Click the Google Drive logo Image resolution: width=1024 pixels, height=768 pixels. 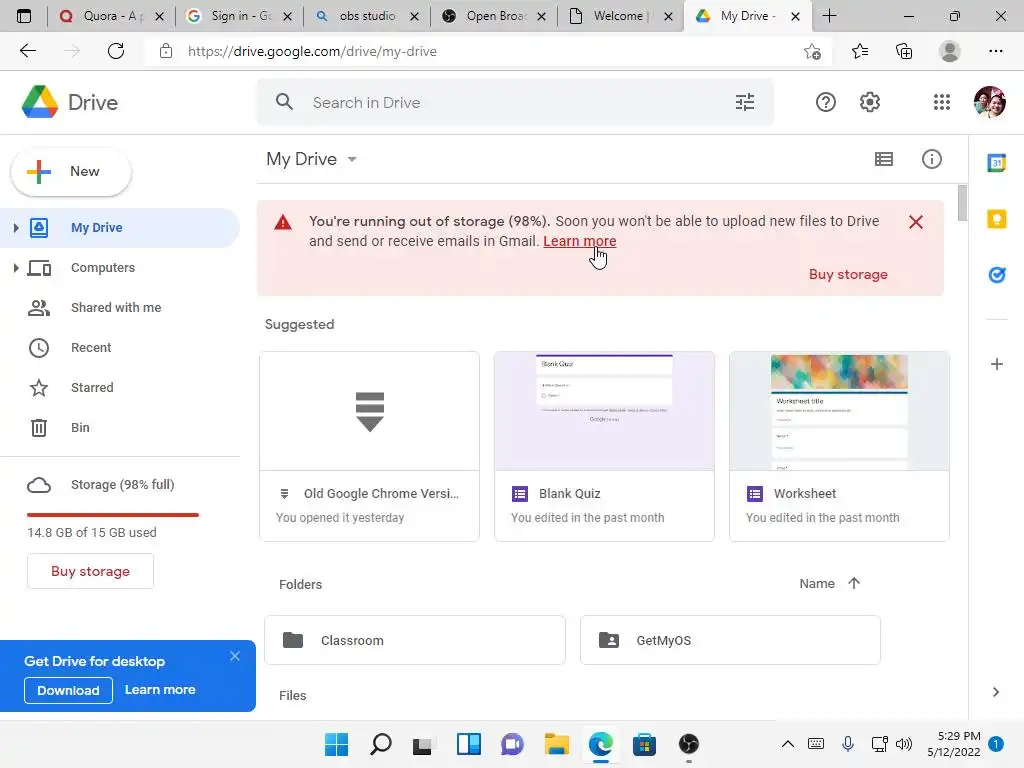[40, 102]
